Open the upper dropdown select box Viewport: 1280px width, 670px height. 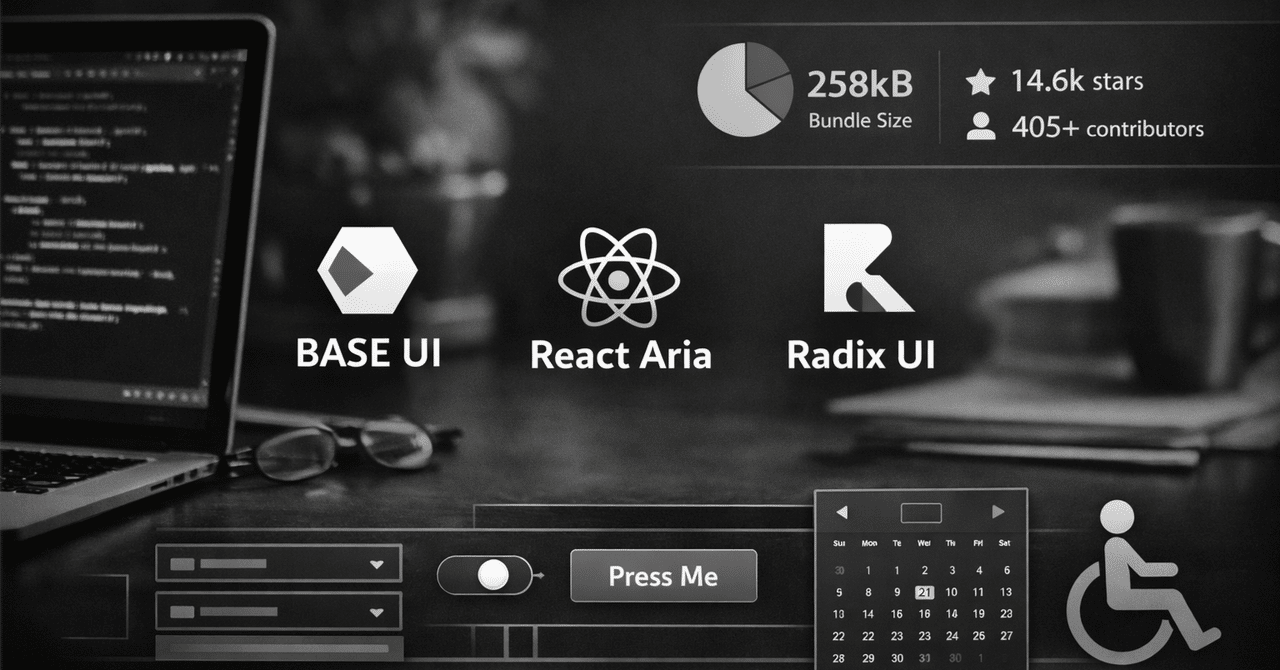click(x=279, y=563)
